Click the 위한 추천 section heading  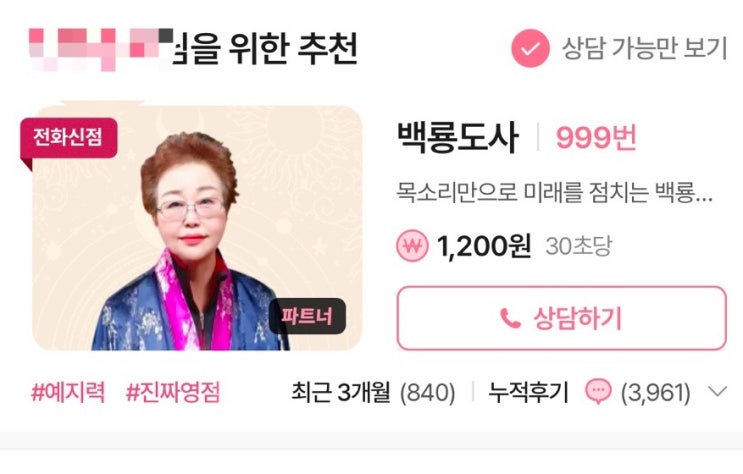(293, 48)
